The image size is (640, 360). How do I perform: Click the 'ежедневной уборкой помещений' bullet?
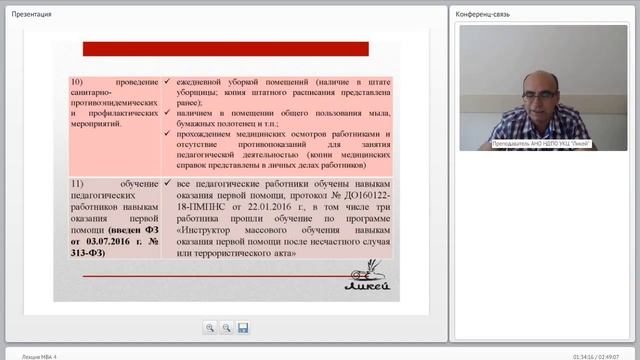[x=283, y=92]
